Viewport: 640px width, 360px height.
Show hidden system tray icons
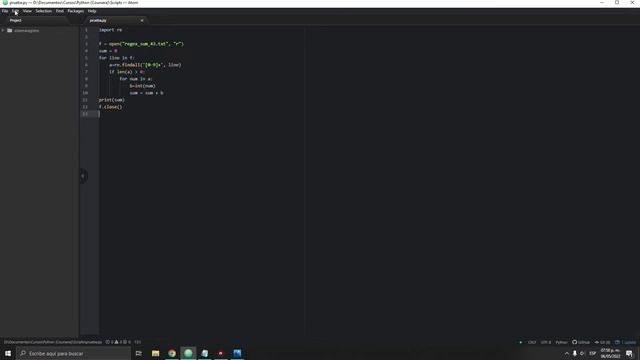[567, 353]
